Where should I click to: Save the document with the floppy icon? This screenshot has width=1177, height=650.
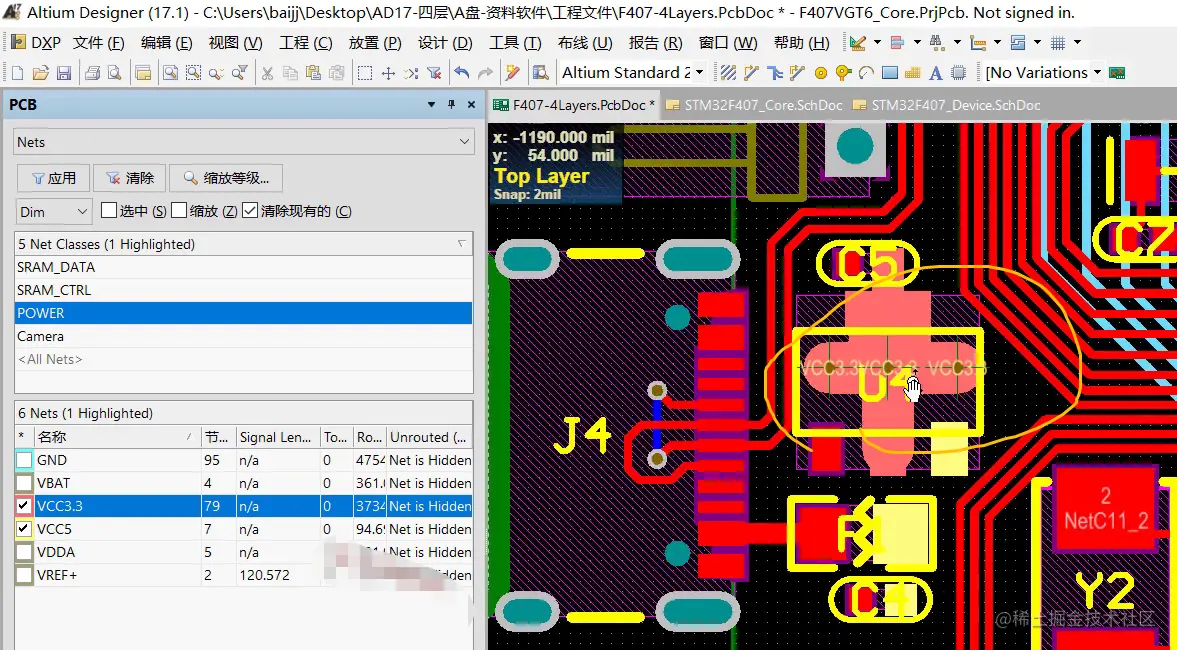[64, 73]
